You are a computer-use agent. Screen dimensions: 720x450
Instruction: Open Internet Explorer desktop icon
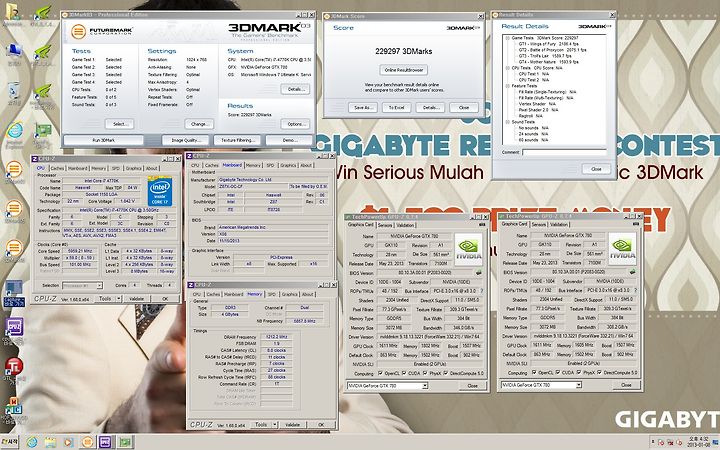click(15, 131)
